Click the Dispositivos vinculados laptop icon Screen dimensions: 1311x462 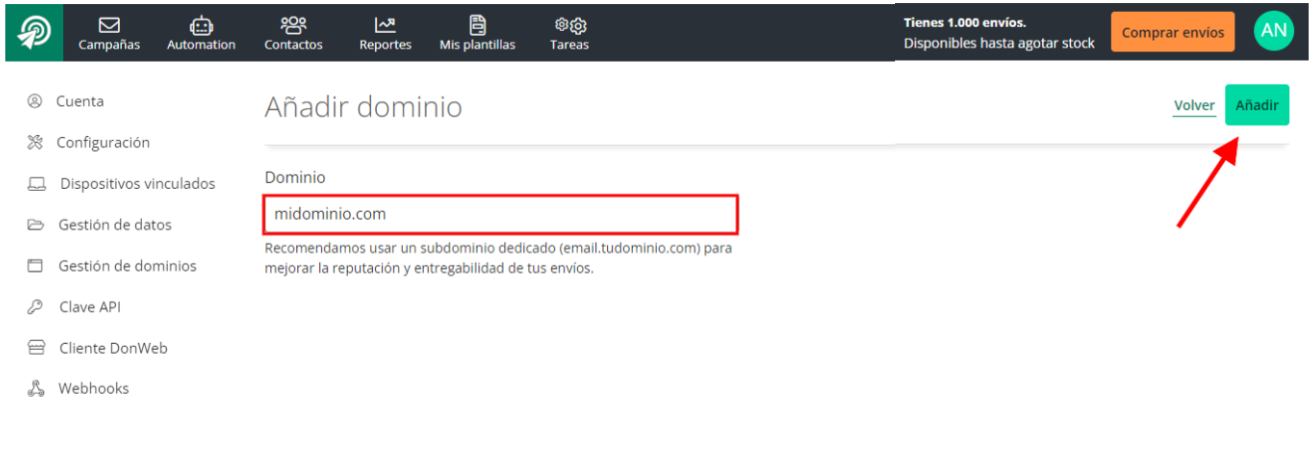pyautogui.click(x=36, y=184)
